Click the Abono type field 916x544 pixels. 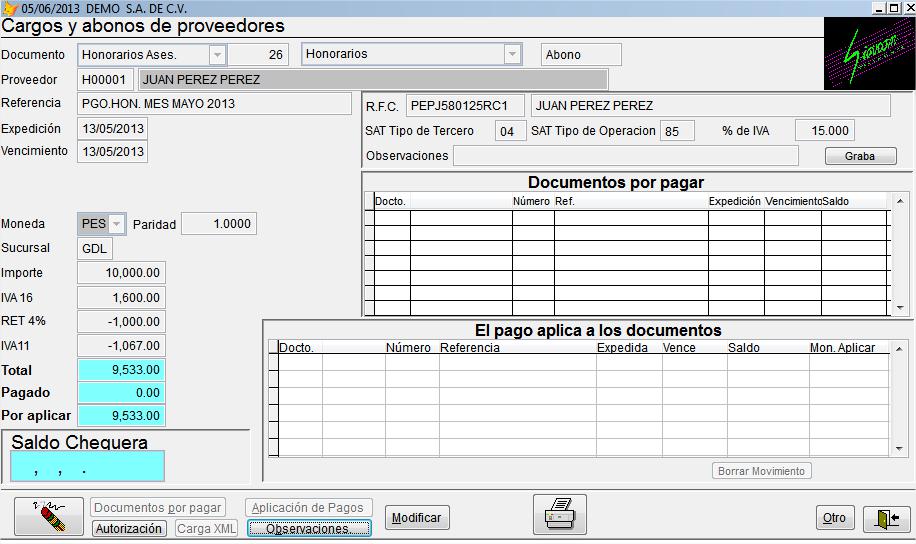[x=581, y=55]
